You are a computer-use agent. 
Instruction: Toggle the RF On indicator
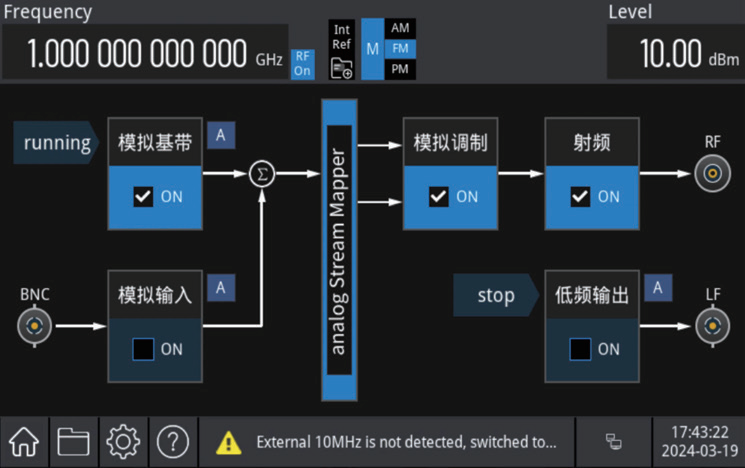303,64
